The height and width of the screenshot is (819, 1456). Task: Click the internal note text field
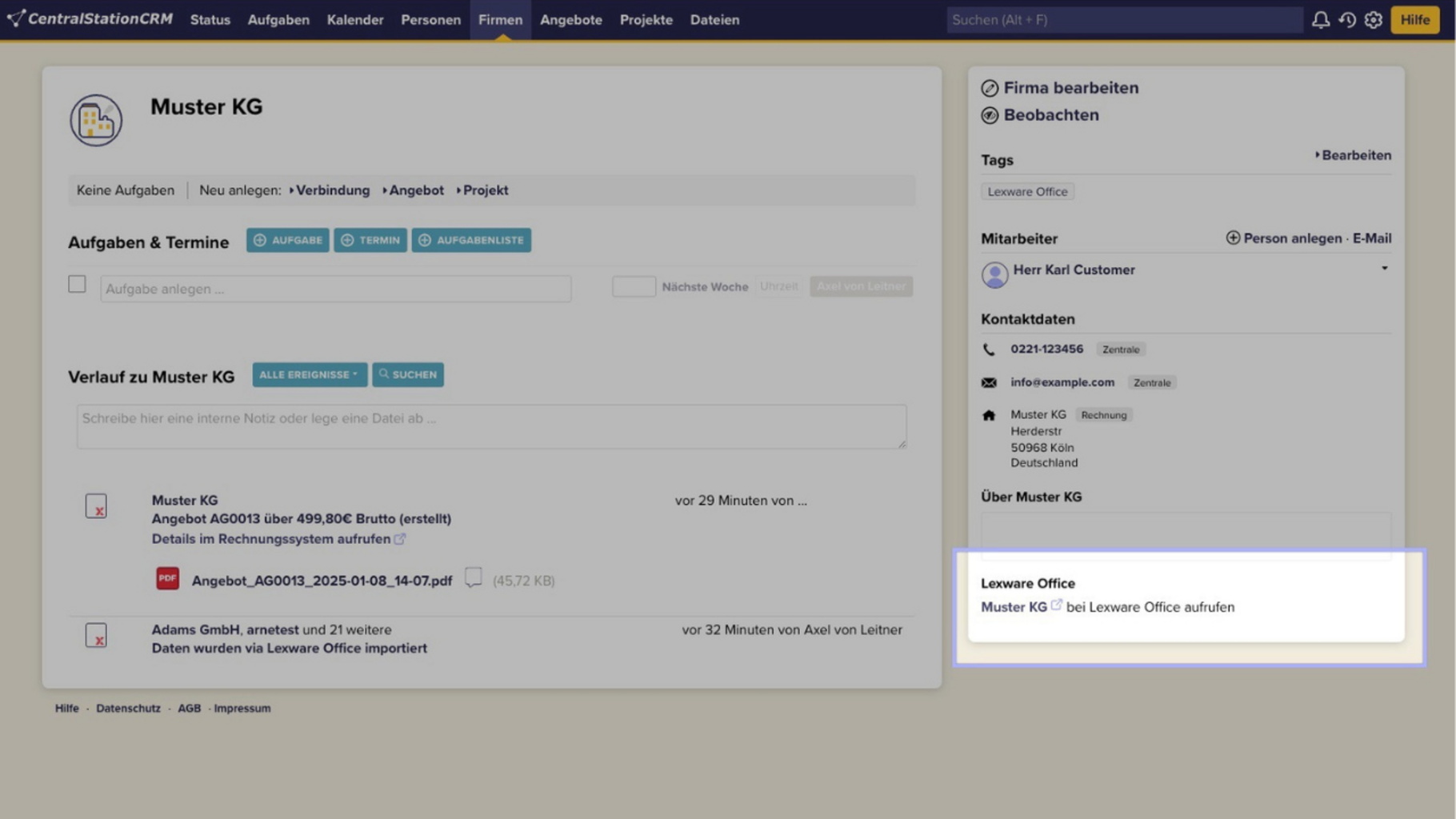point(491,425)
